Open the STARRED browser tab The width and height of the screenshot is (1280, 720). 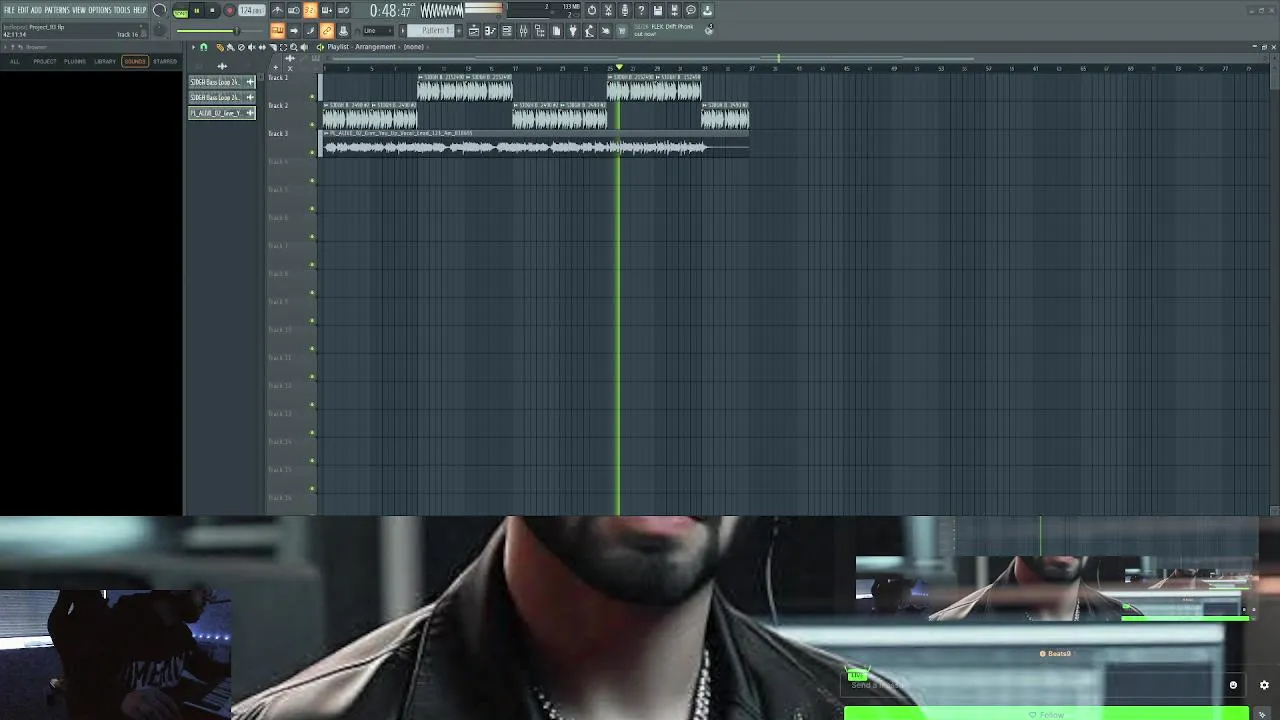click(x=165, y=61)
